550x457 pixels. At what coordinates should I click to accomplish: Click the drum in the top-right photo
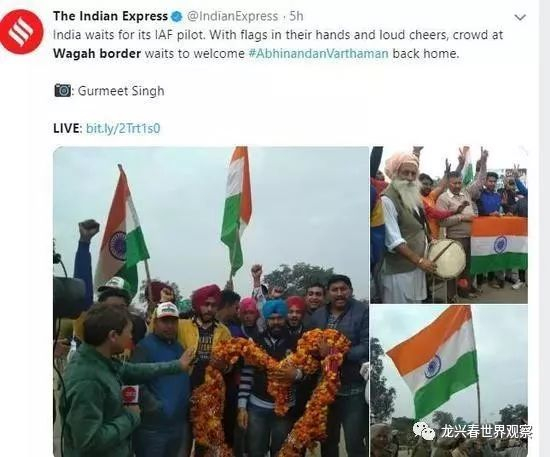coord(447,258)
